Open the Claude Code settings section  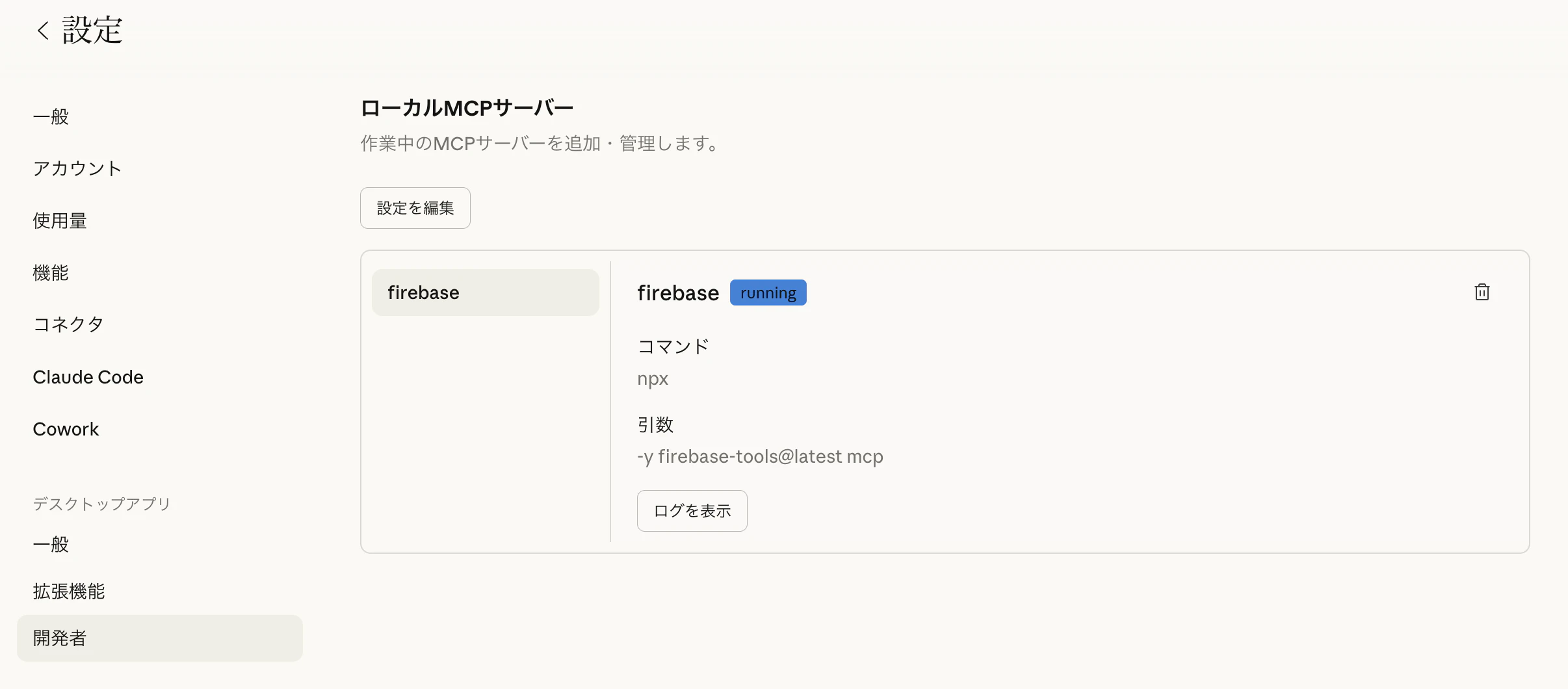point(88,376)
